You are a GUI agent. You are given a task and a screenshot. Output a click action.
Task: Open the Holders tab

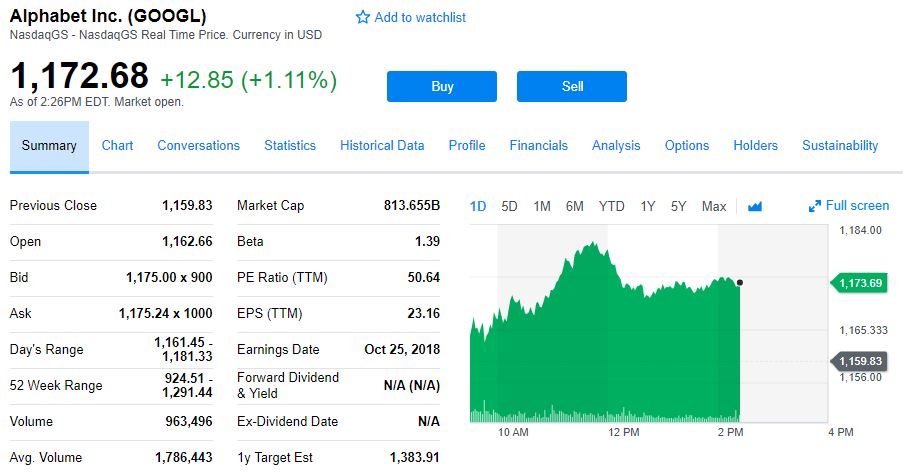755,145
